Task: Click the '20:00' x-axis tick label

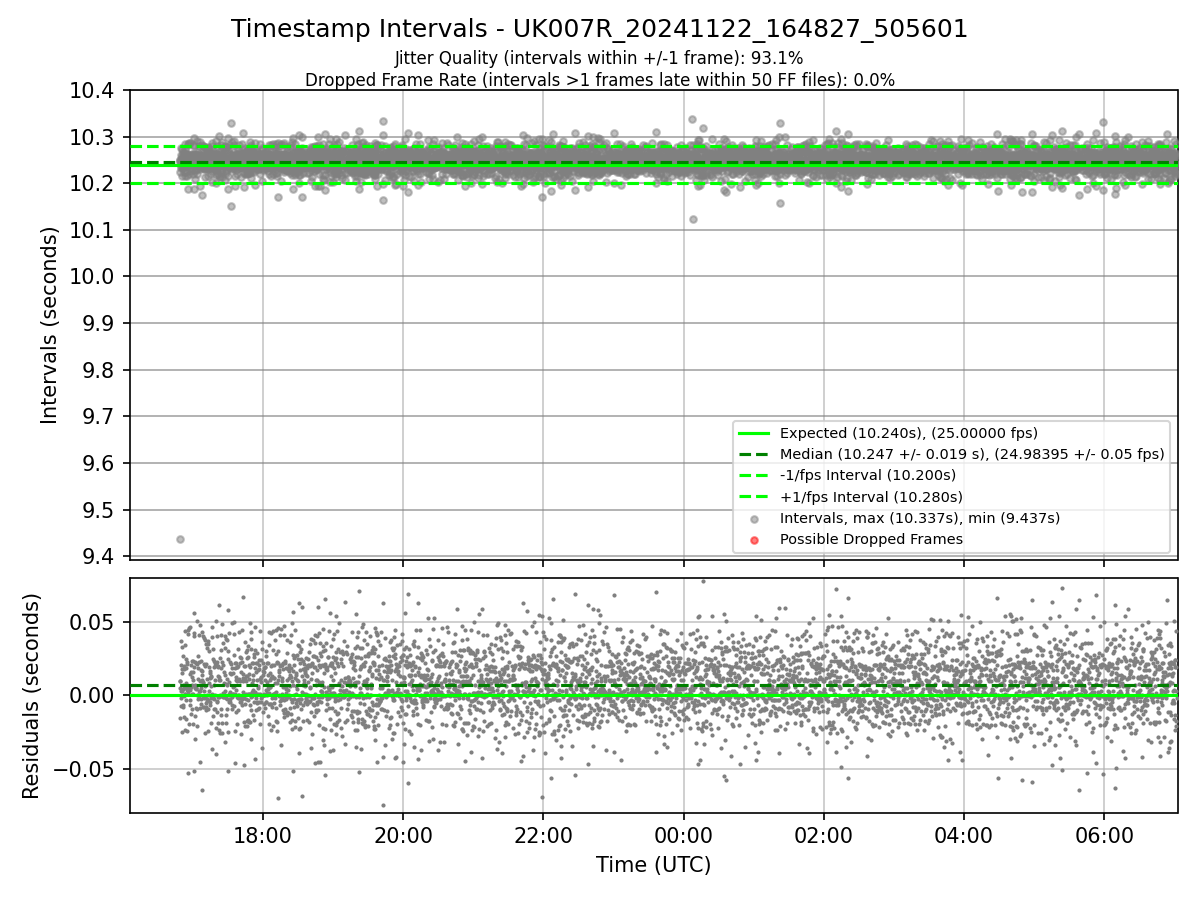Action: click(403, 835)
